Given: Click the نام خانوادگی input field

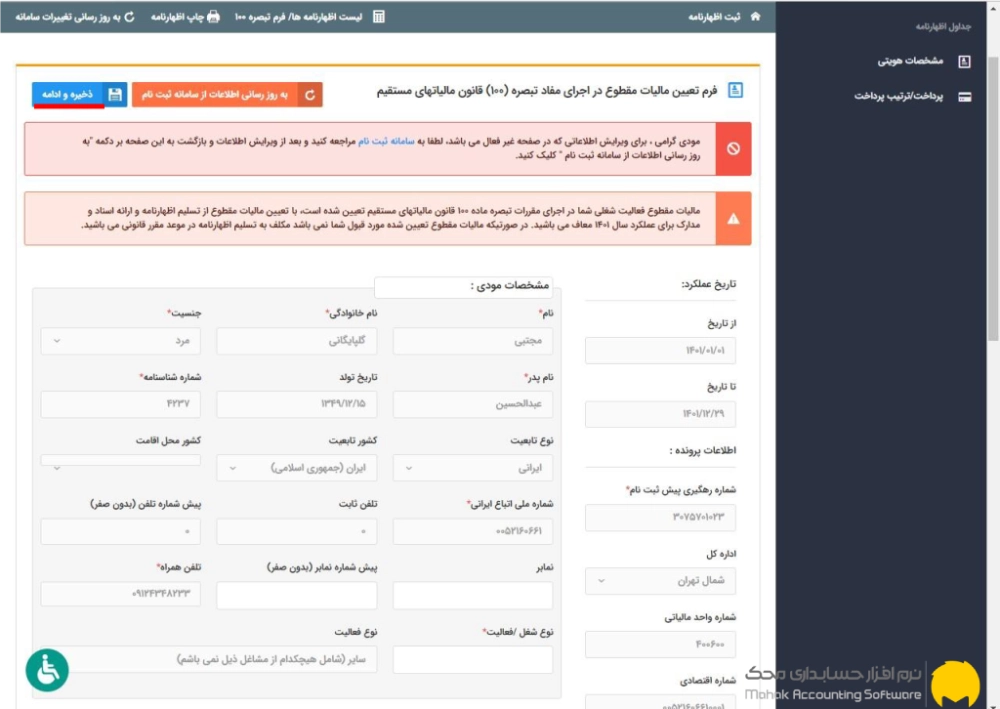Looking at the screenshot, I should tap(297, 340).
